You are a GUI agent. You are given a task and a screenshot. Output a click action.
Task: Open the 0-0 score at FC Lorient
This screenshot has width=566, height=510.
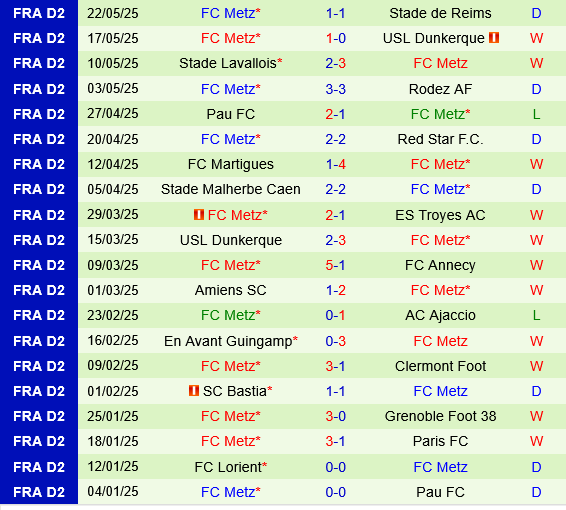335,467
